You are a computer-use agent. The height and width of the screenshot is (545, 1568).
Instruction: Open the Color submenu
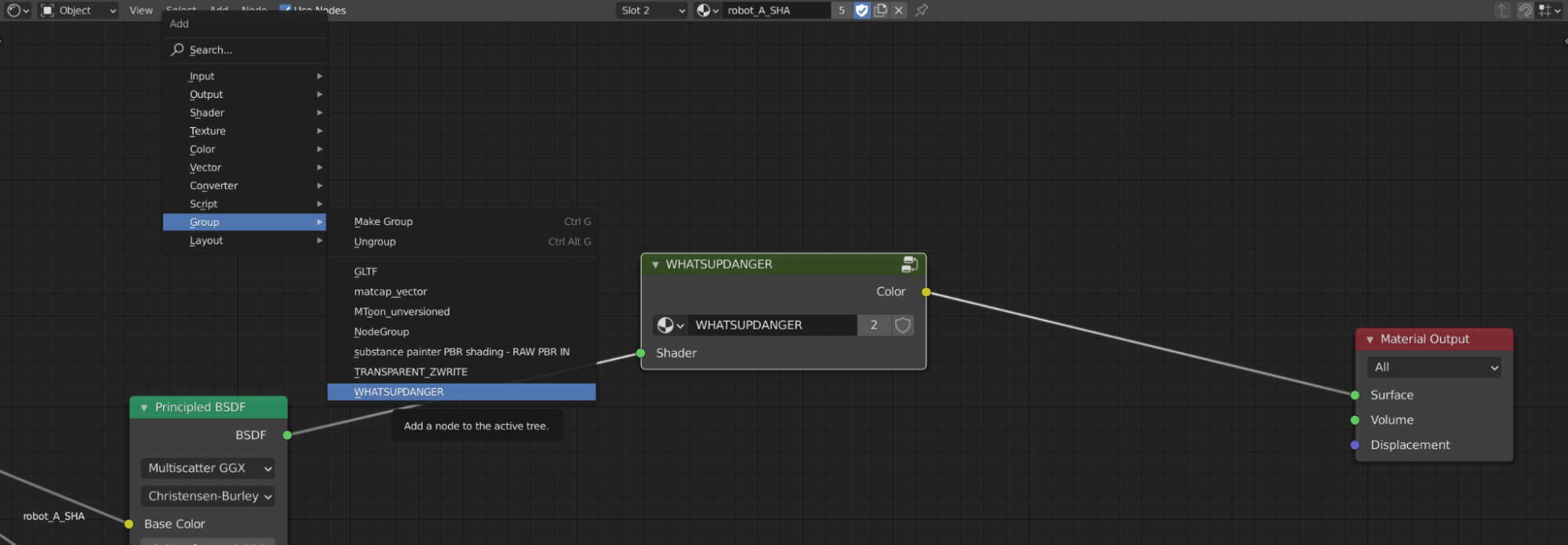[x=245, y=149]
